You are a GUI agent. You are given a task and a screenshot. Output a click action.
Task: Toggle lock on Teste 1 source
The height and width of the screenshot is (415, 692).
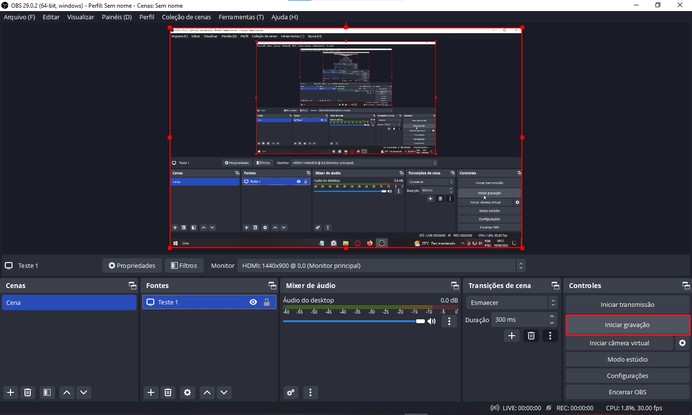coord(267,302)
